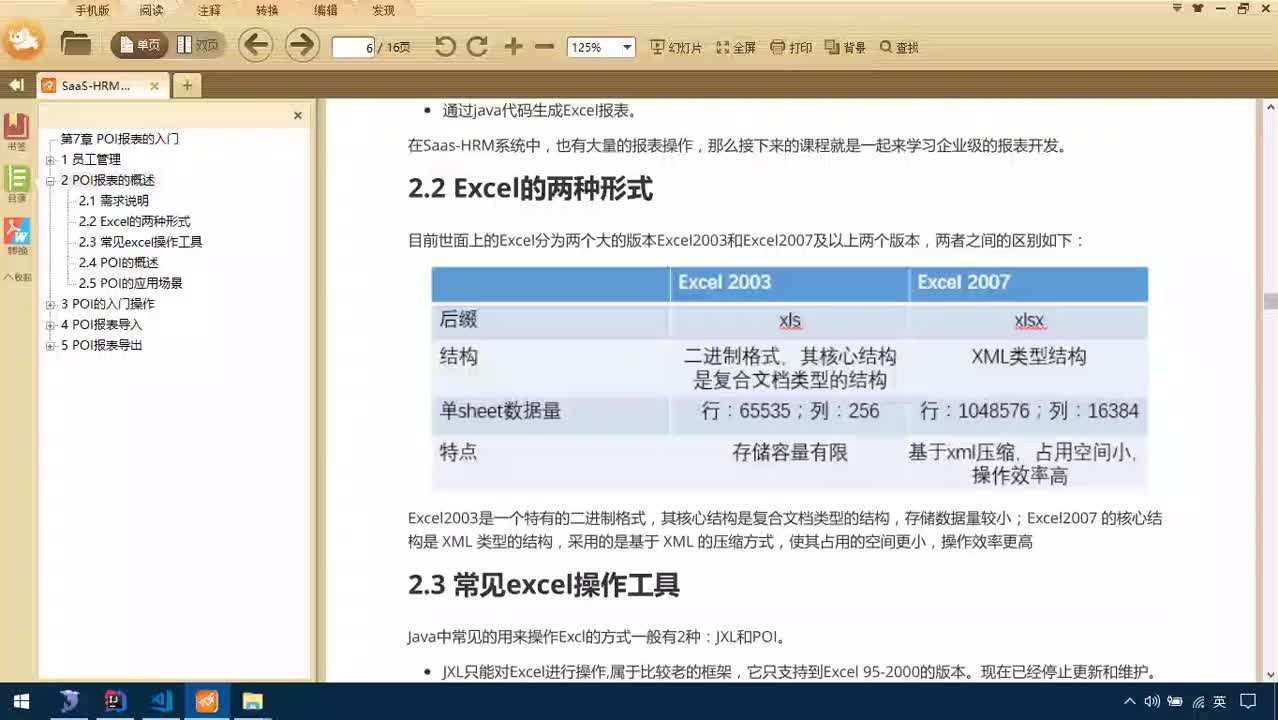Click the page number input field
Screen dimensions: 1278x720
click(x=353, y=47)
